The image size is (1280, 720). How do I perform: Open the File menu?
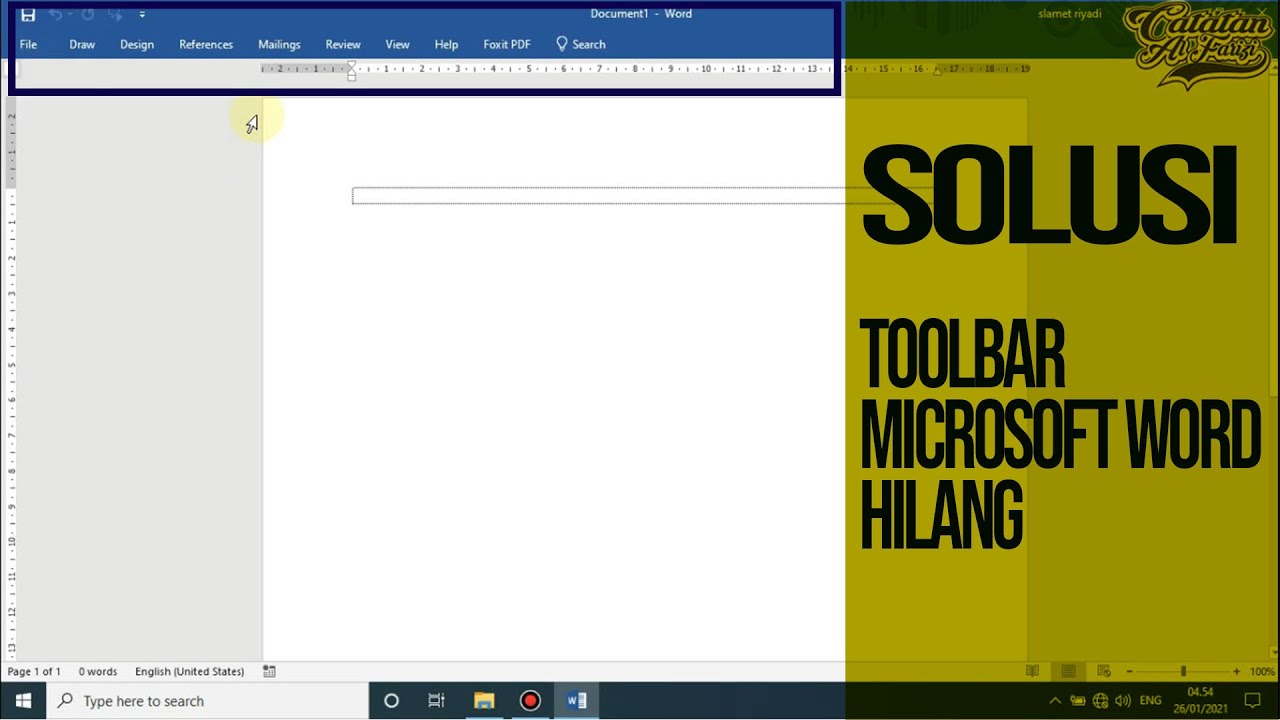tap(28, 44)
